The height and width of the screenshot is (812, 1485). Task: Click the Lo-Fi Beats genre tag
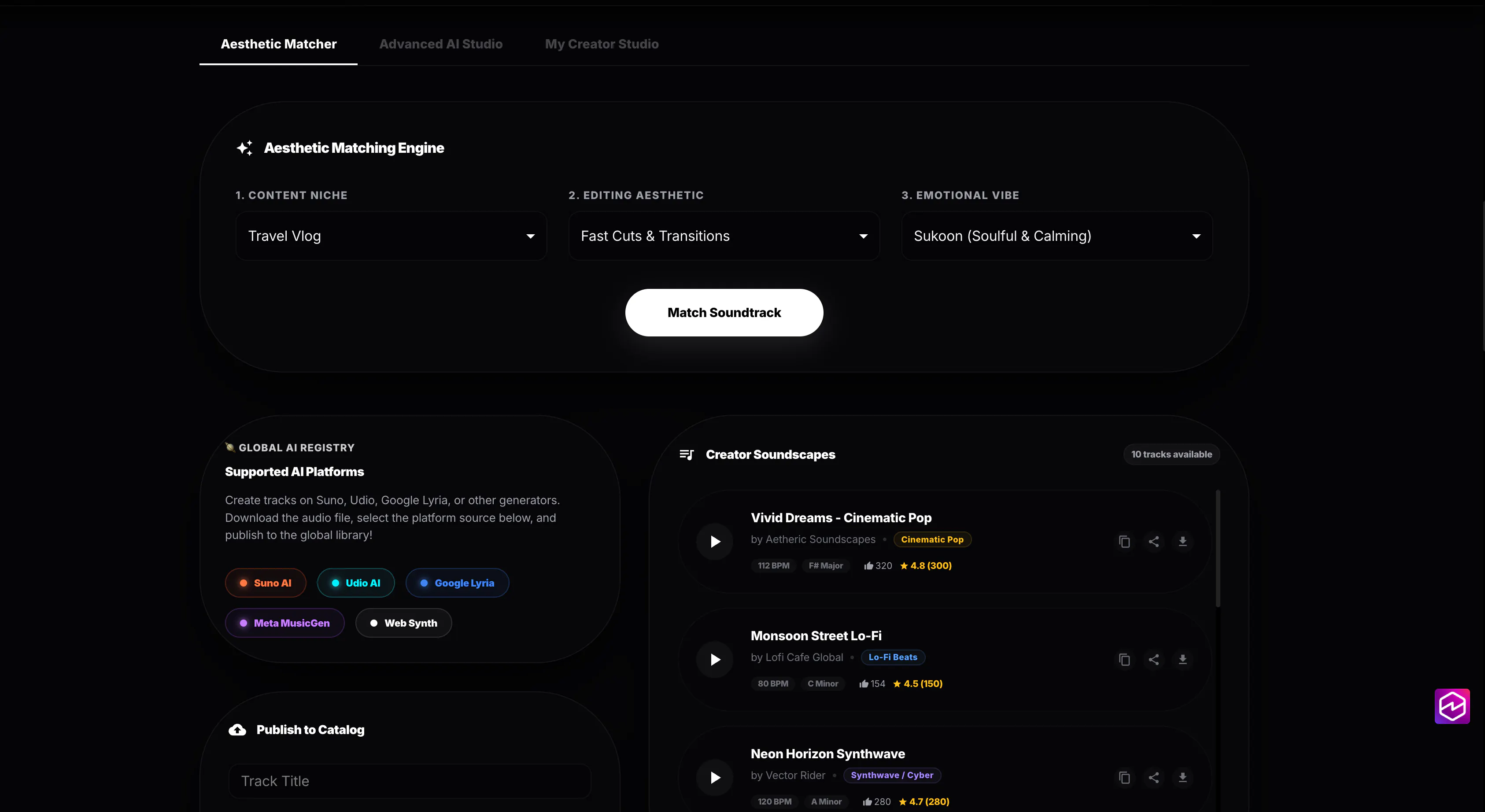point(893,657)
